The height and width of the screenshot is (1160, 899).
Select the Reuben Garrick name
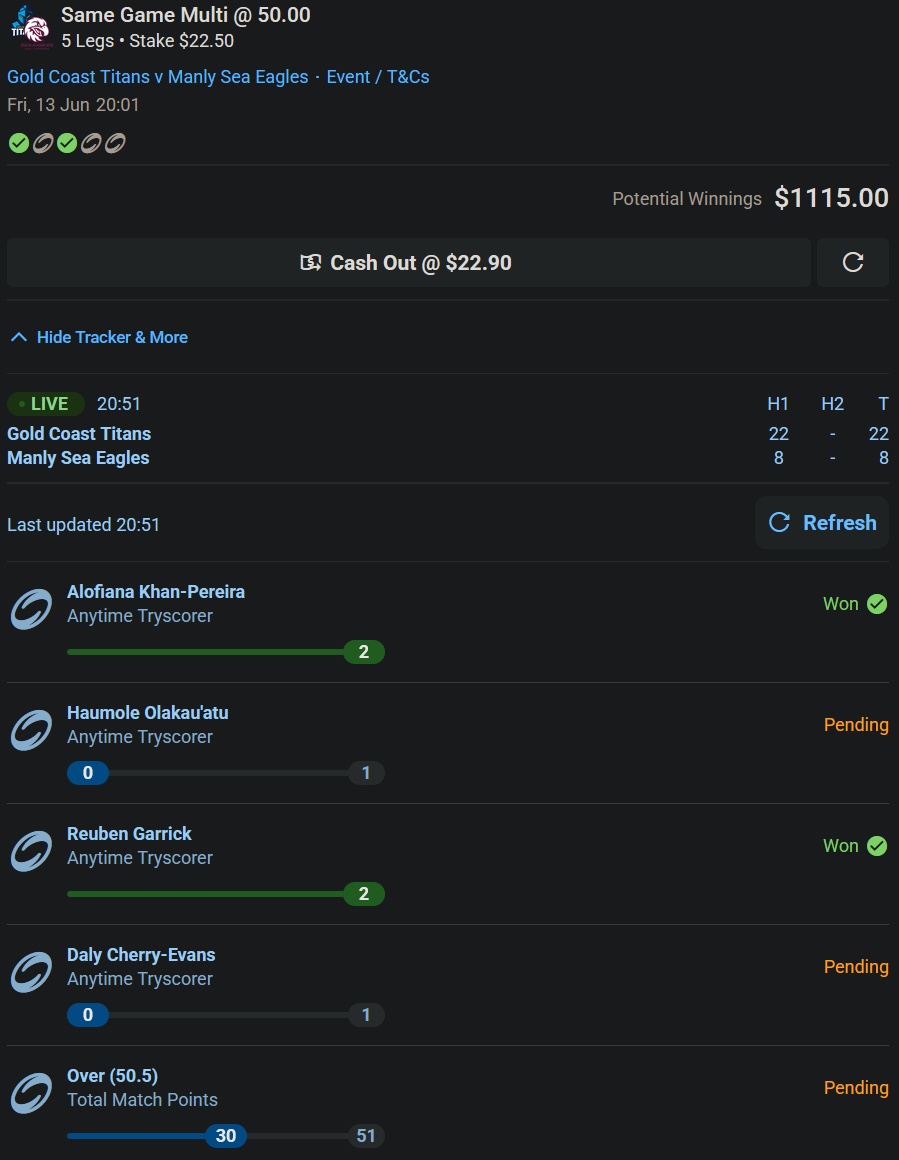tap(129, 834)
